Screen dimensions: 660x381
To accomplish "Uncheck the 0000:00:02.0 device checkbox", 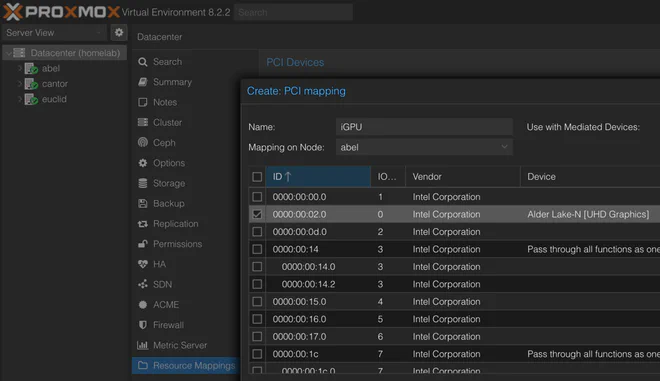I will tap(257, 214).
